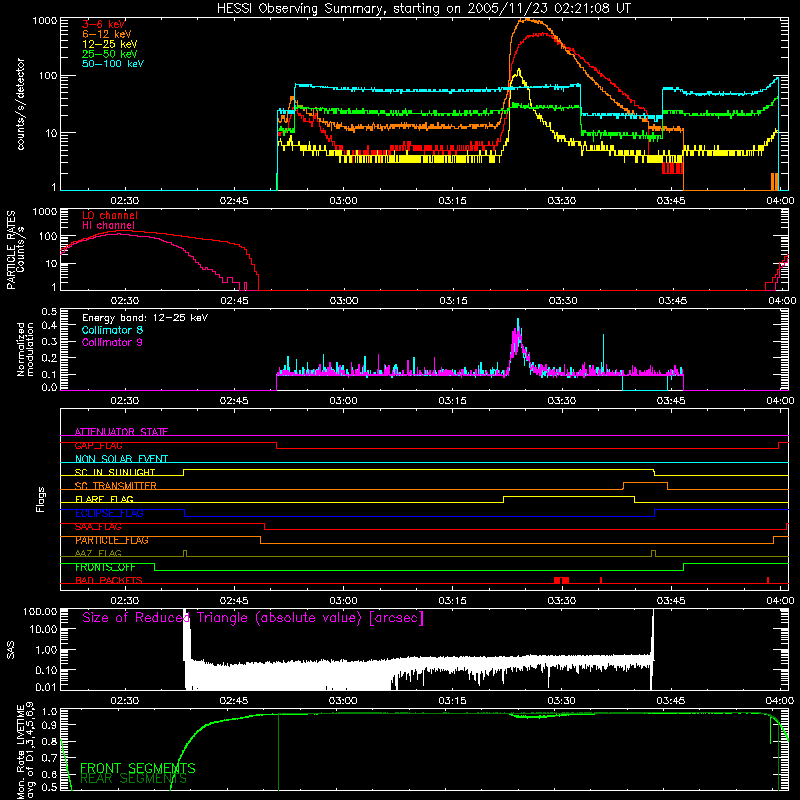Image resolution: width=800 pixels, height=800 pixels.
Task: Click the PARTICLE_FLAG label
Action: [112, 540]
